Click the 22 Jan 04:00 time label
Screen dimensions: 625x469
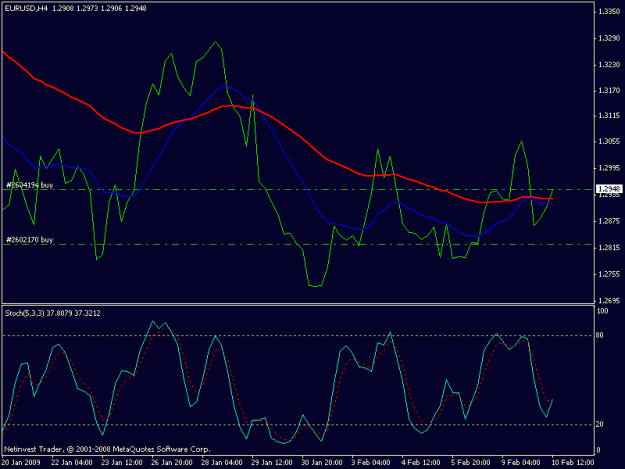[x=72, y=463]
